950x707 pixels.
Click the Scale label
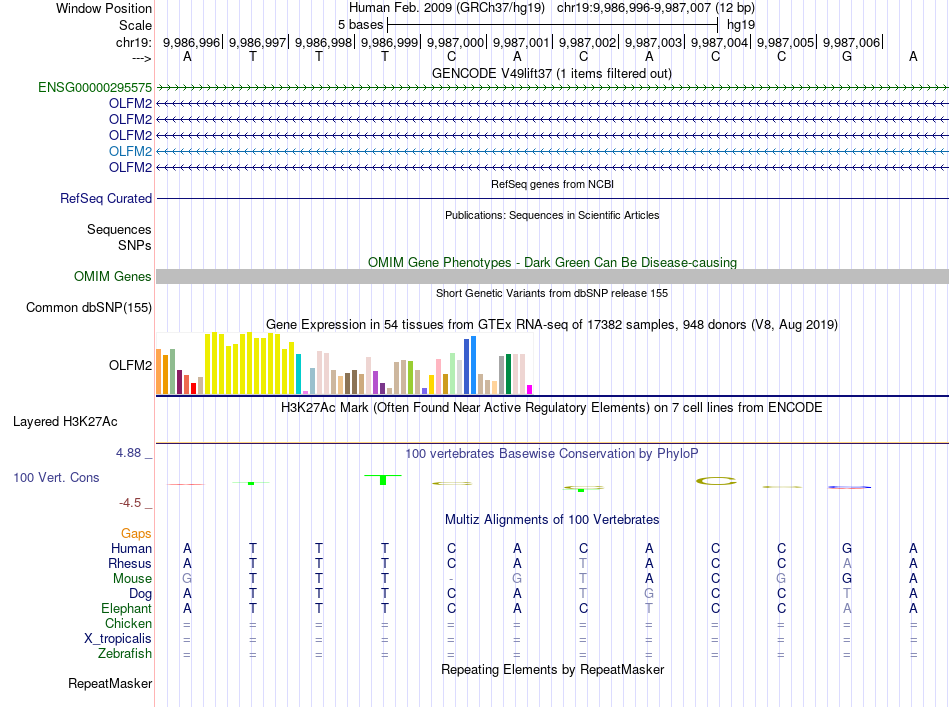(135, 25)
